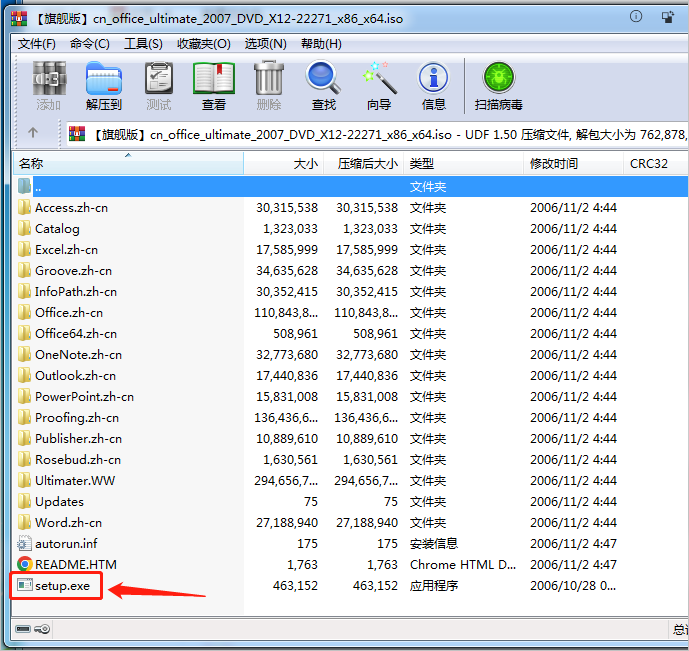Viewport: 689px width, 651px height.
Task: Click the disk drive icon in status bar
Action: coord(23,629)
